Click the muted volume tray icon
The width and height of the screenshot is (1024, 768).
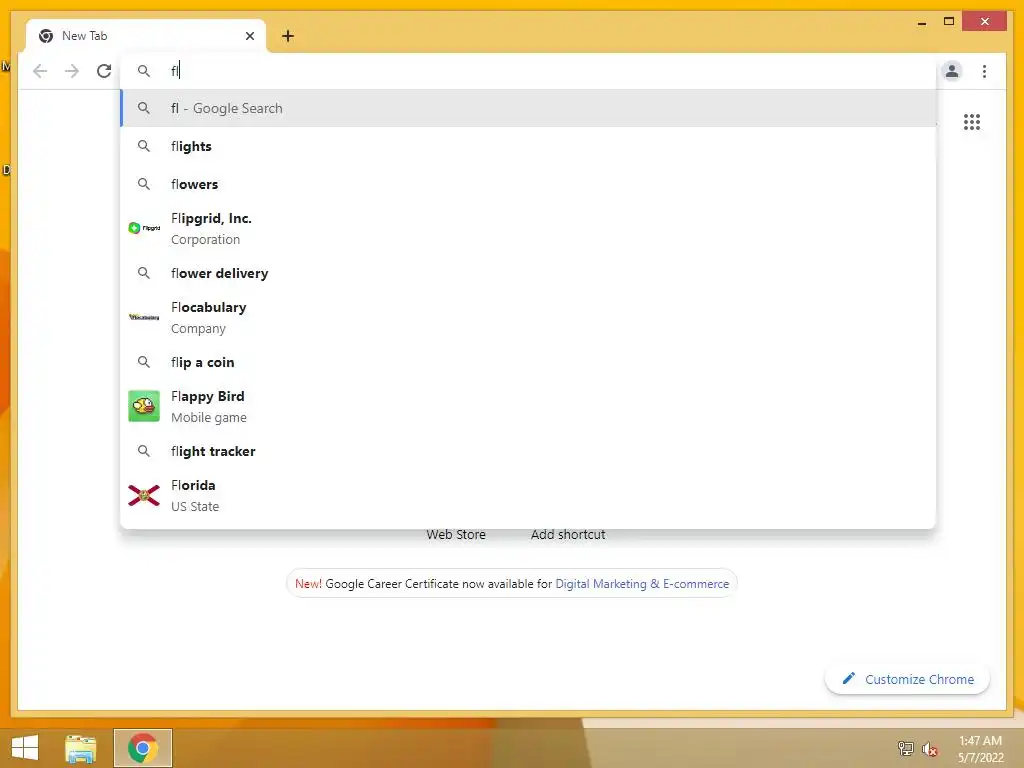[930, 749]
